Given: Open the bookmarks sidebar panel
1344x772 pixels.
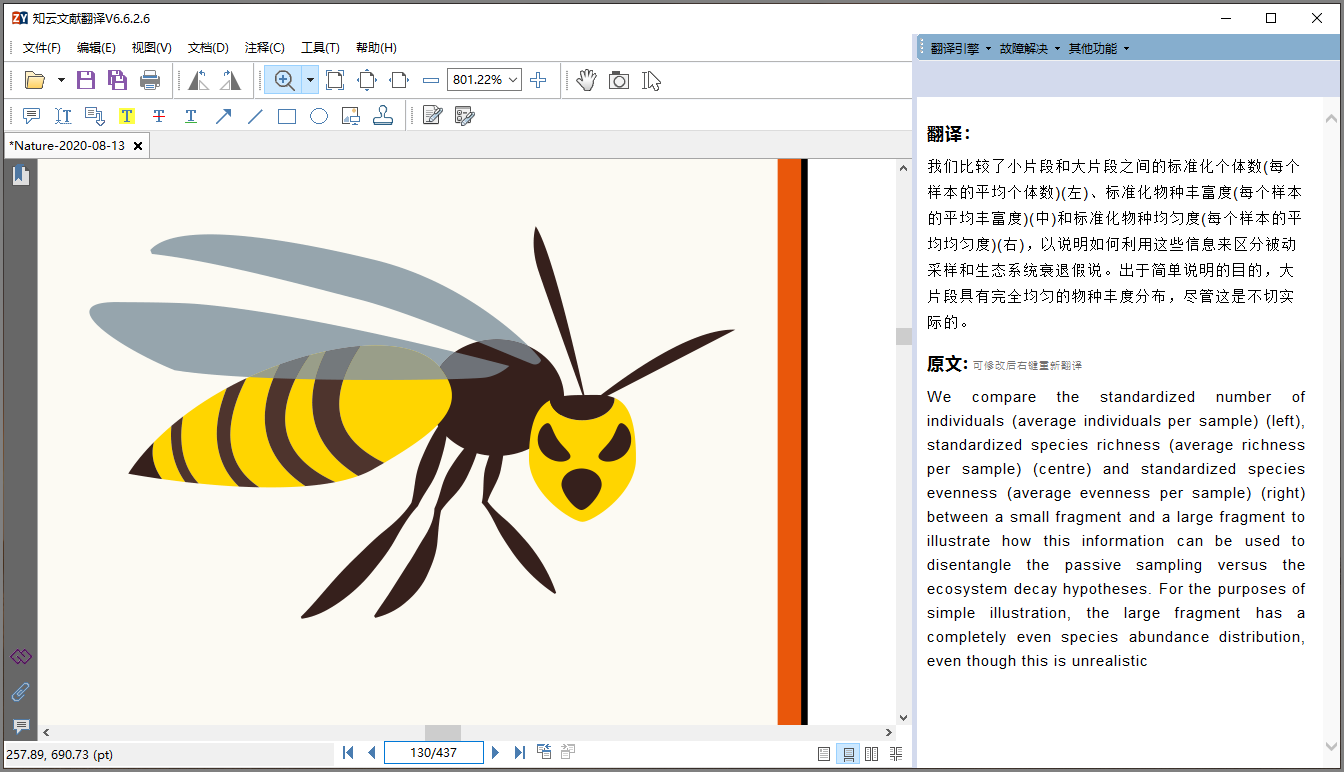Looking at the screenshot, I should point(21,176).
